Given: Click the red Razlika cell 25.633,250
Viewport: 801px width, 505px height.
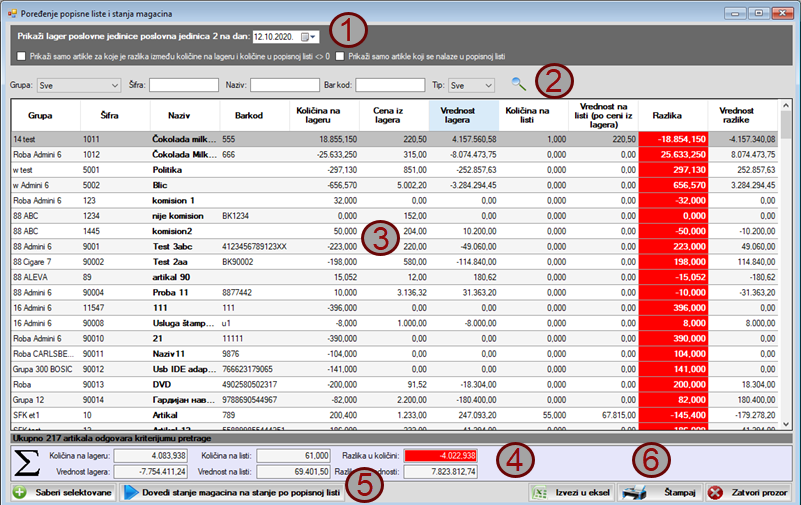Looking at the screenshot, I should (673, 155).
